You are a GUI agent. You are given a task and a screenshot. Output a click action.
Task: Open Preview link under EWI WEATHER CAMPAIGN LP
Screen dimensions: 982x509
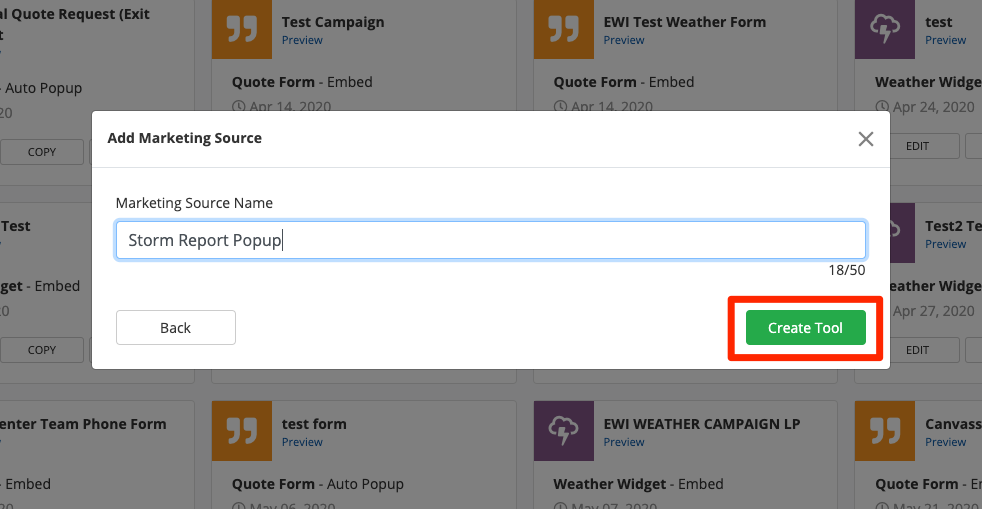[x=624, y=442]
